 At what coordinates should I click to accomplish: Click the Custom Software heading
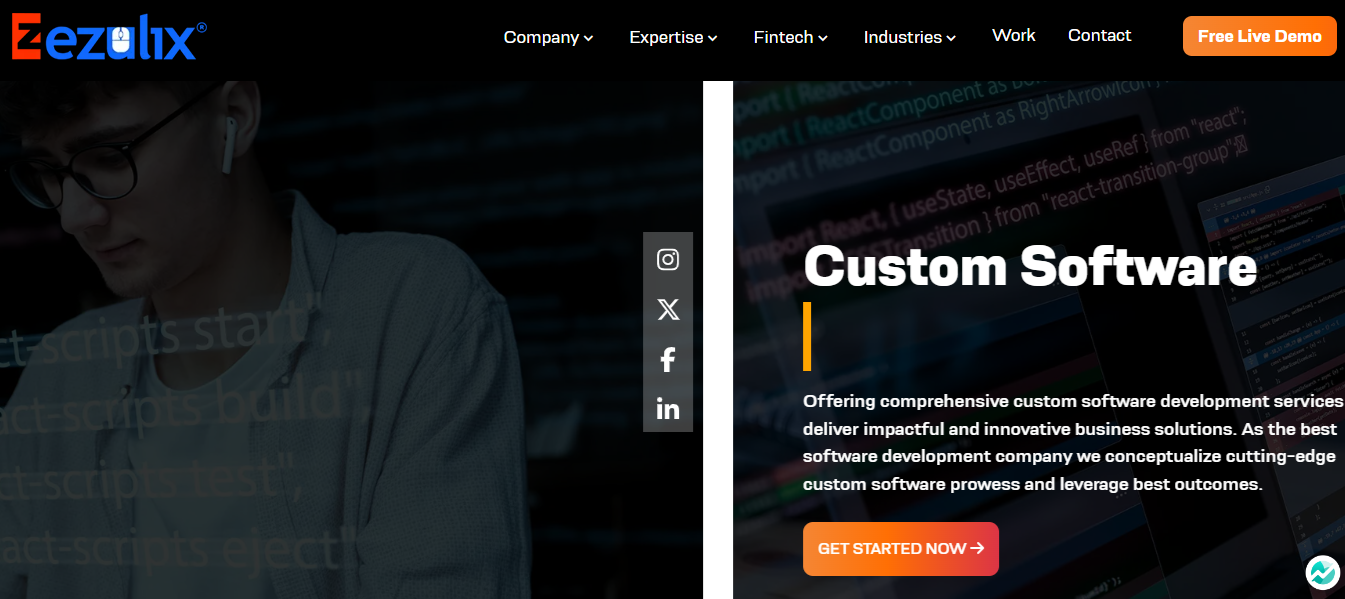pyautogui.click(x=1030, y=267)
